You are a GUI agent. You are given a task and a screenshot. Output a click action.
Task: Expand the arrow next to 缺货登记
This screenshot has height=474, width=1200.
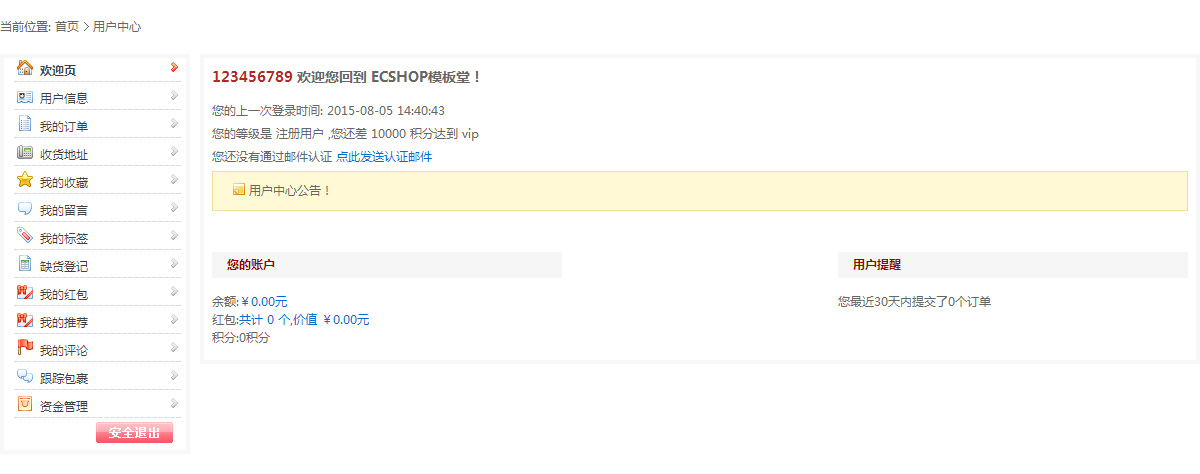click(x=174, y=264)
